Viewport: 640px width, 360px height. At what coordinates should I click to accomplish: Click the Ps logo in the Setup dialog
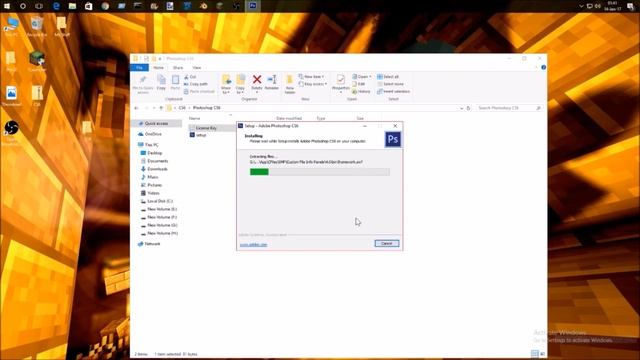click(393, 140)
